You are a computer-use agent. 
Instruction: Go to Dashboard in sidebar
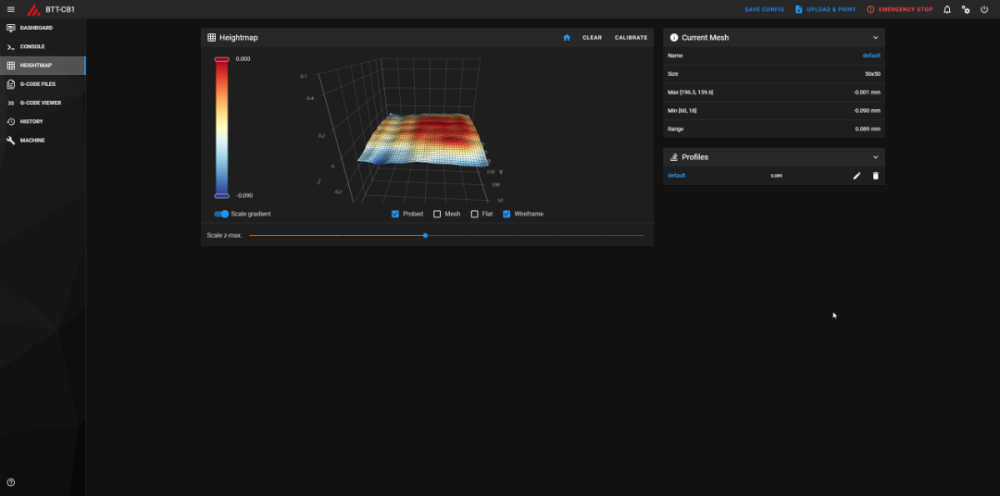click(42, 28)
